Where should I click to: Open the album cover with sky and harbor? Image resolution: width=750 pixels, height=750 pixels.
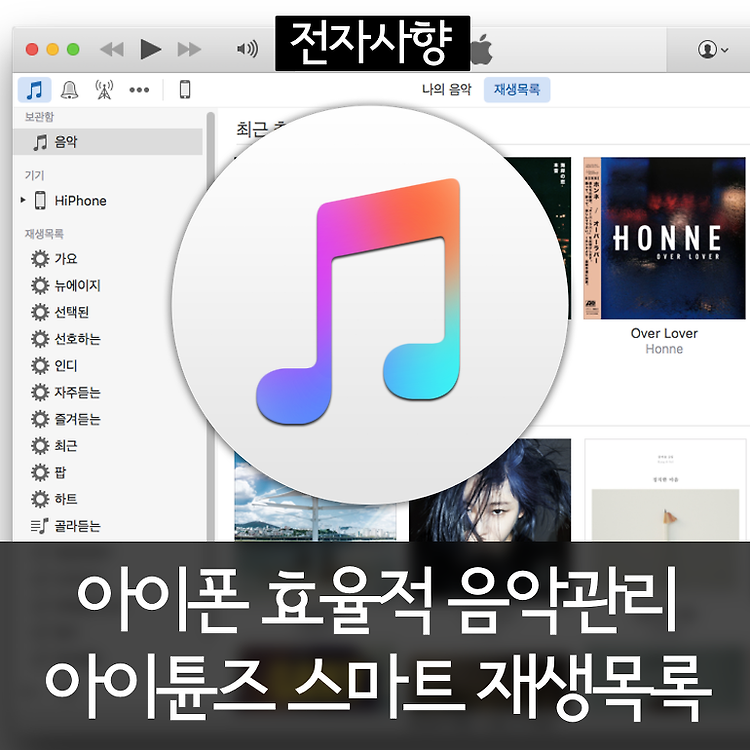(315, 498)
